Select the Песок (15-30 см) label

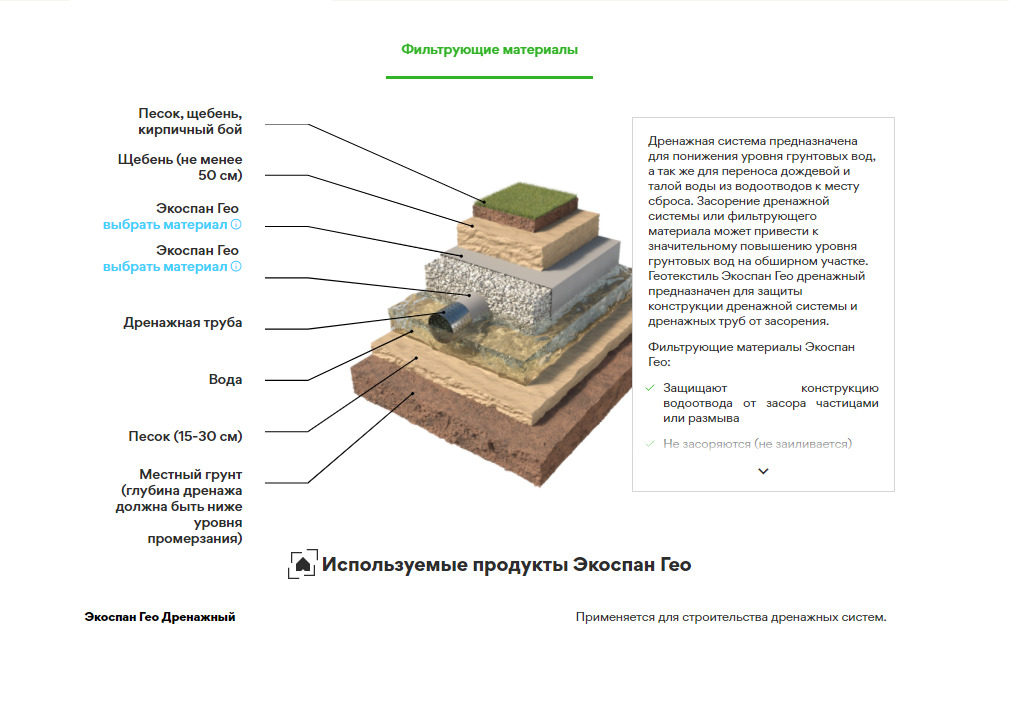[185, 436]
